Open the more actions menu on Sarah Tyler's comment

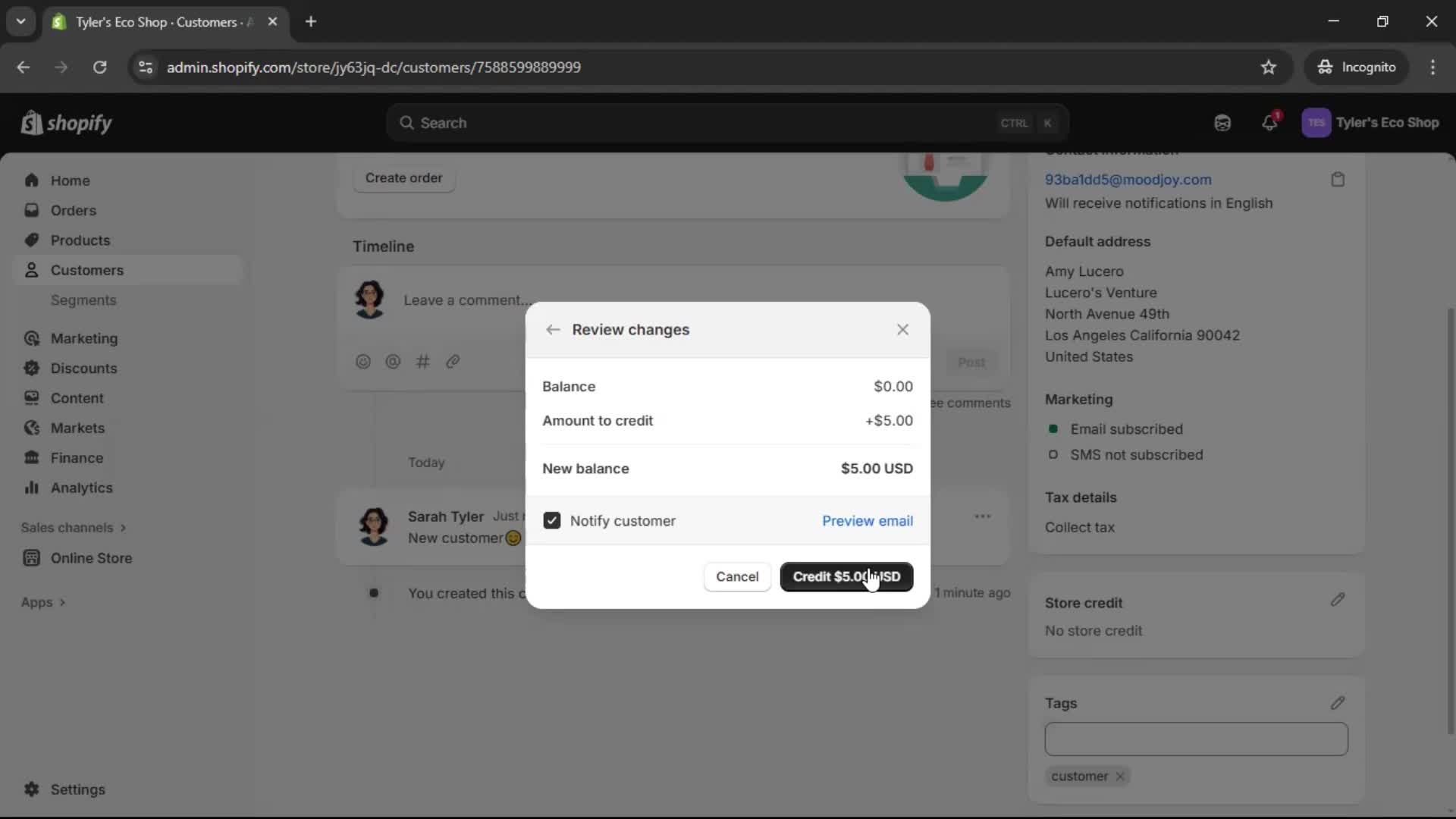click(x=982, y=516)
